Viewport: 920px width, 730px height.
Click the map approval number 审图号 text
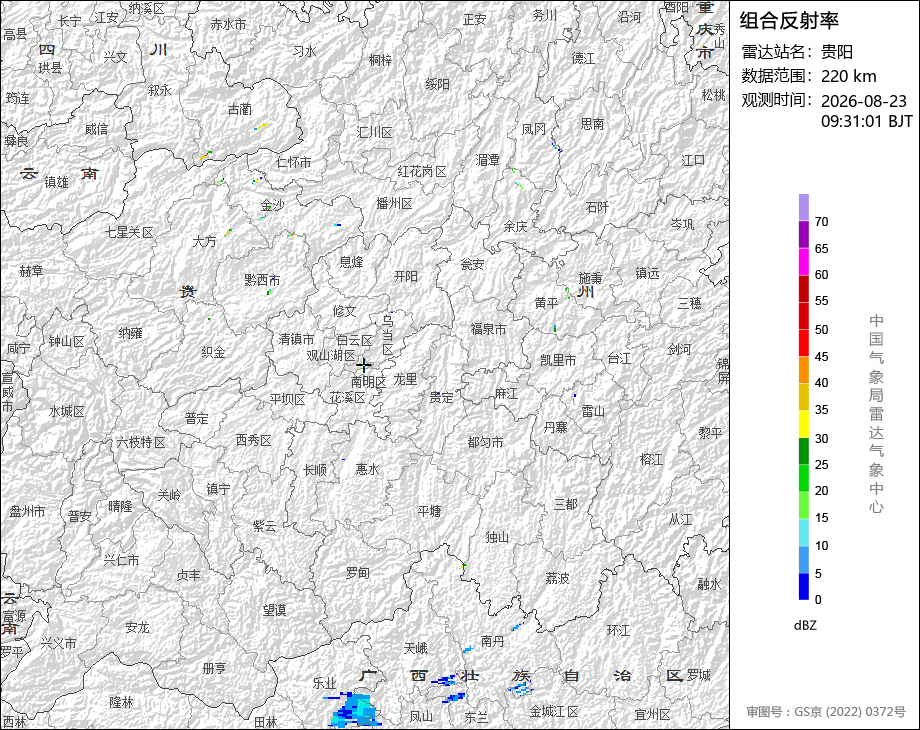[826, 712]
